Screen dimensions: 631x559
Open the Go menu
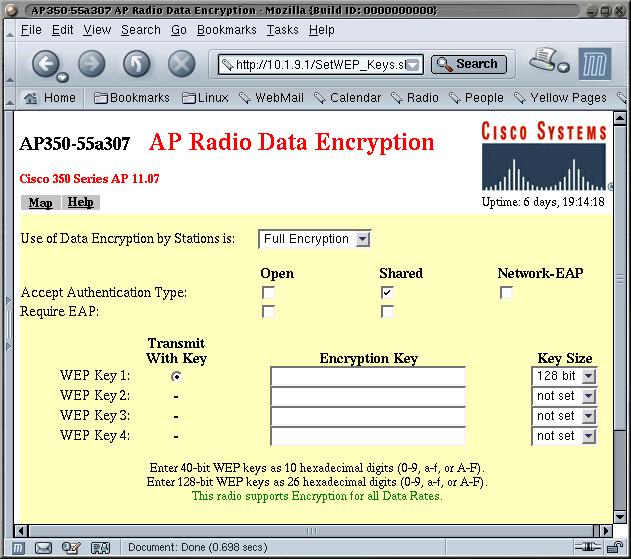tap(179, 30)
